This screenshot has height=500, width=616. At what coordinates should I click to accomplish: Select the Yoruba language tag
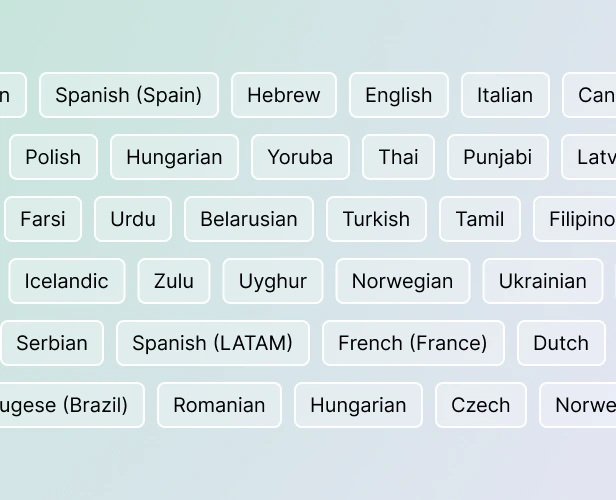pos(300,157)
